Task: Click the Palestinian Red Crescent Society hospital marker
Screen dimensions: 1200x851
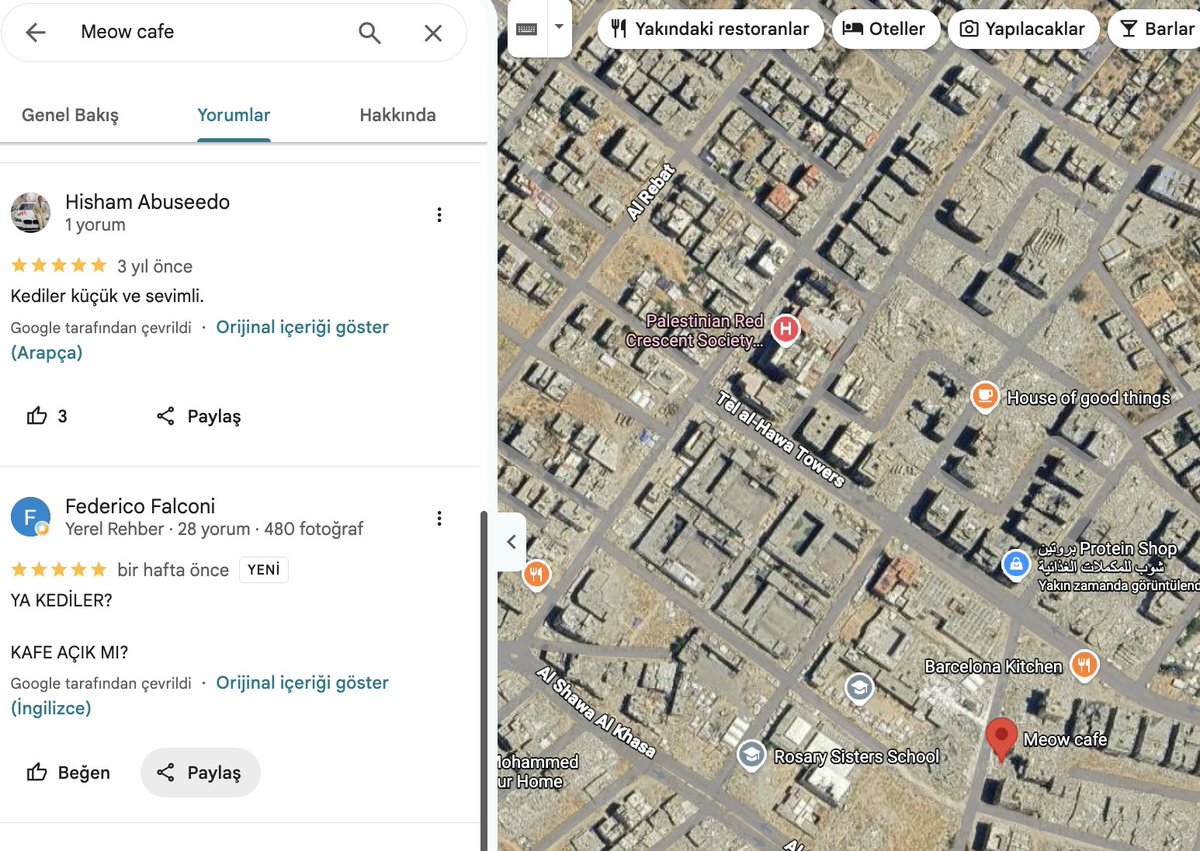Action: pos(786,328)
